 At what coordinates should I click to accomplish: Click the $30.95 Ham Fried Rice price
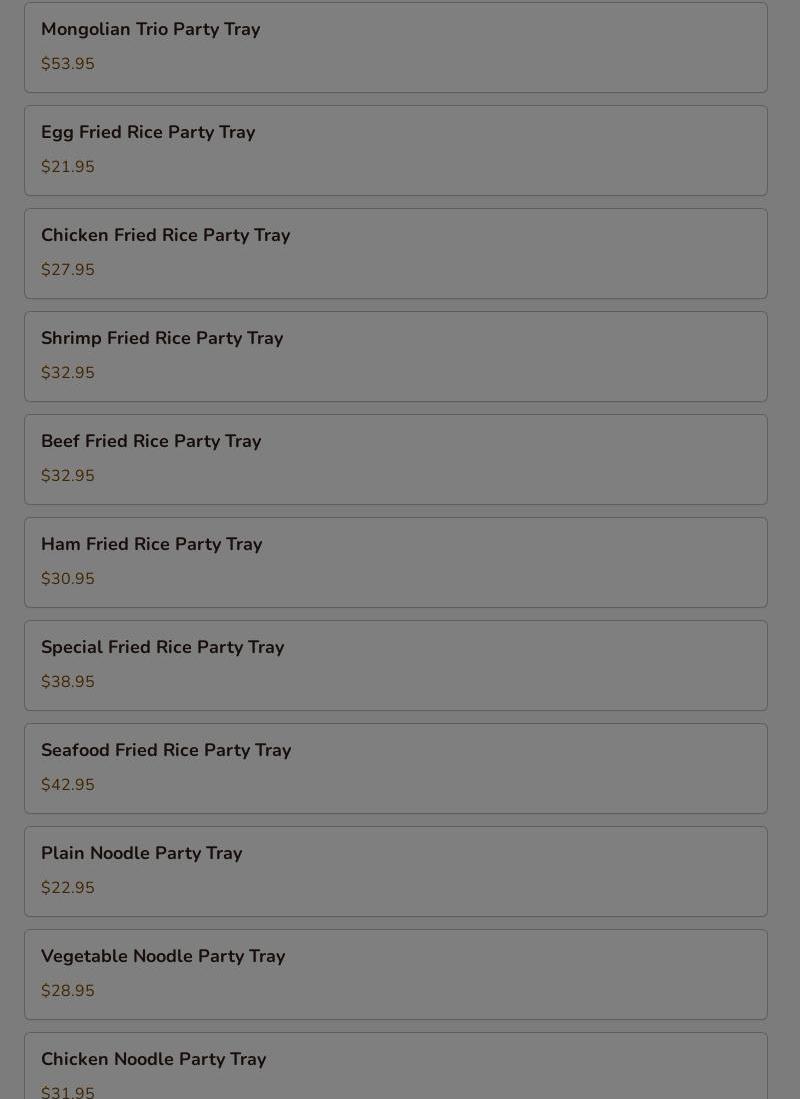68,579
